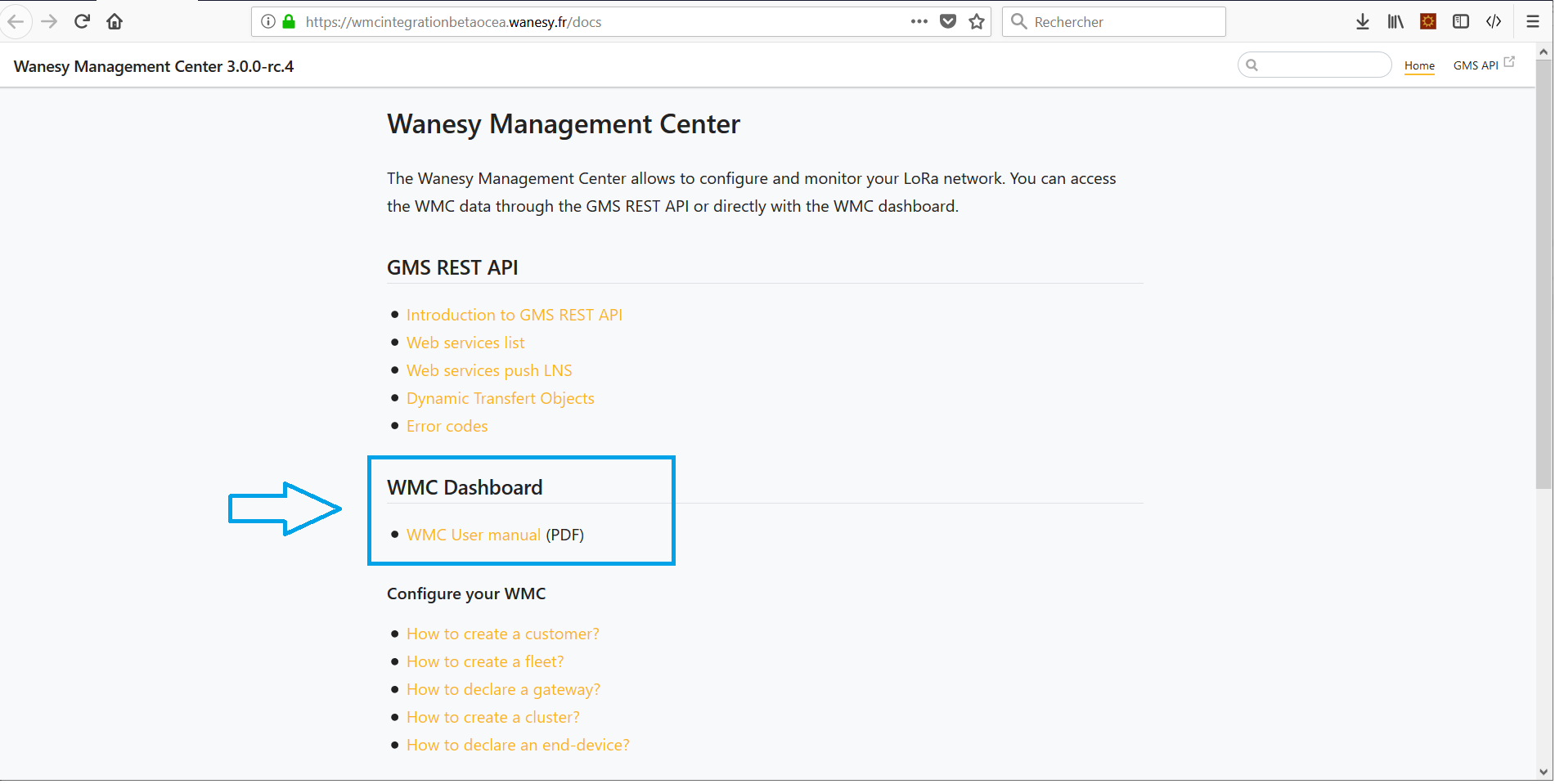Open How to declare a gateway link

[503, 689]
